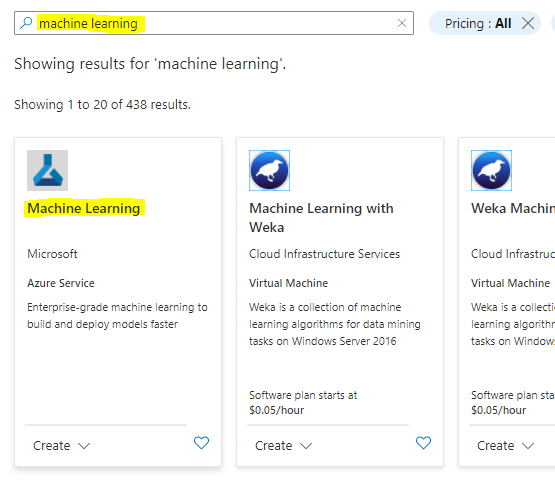Expand Create dropdown on Machine Learning with Weka
The height and width of the screenshot is (480, 555).
click(x=284, y=445)
